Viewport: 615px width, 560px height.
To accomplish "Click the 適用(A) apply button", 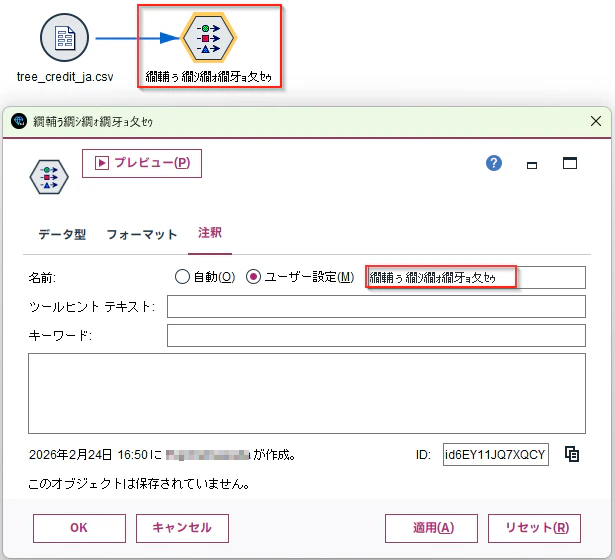I will (431, 528).
